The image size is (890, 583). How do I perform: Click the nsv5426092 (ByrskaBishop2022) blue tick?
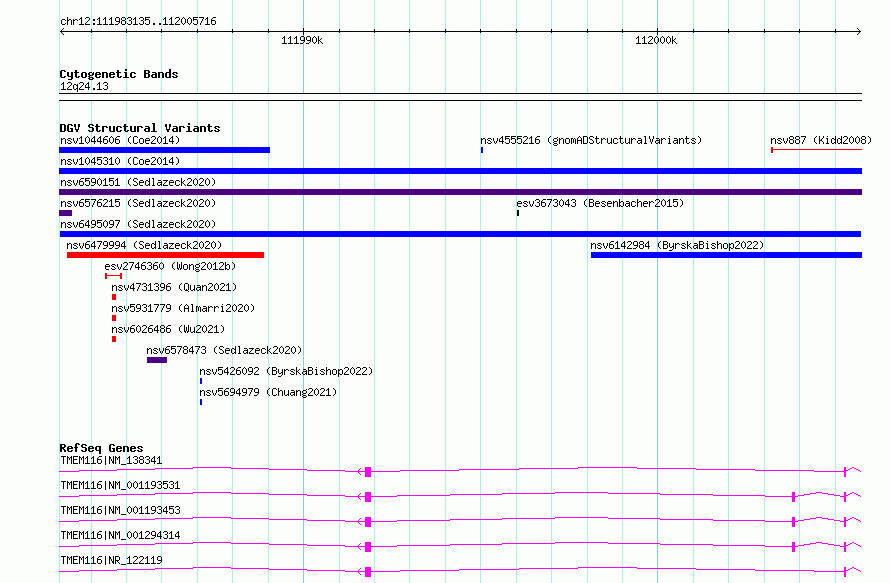(x=201, y=381)
